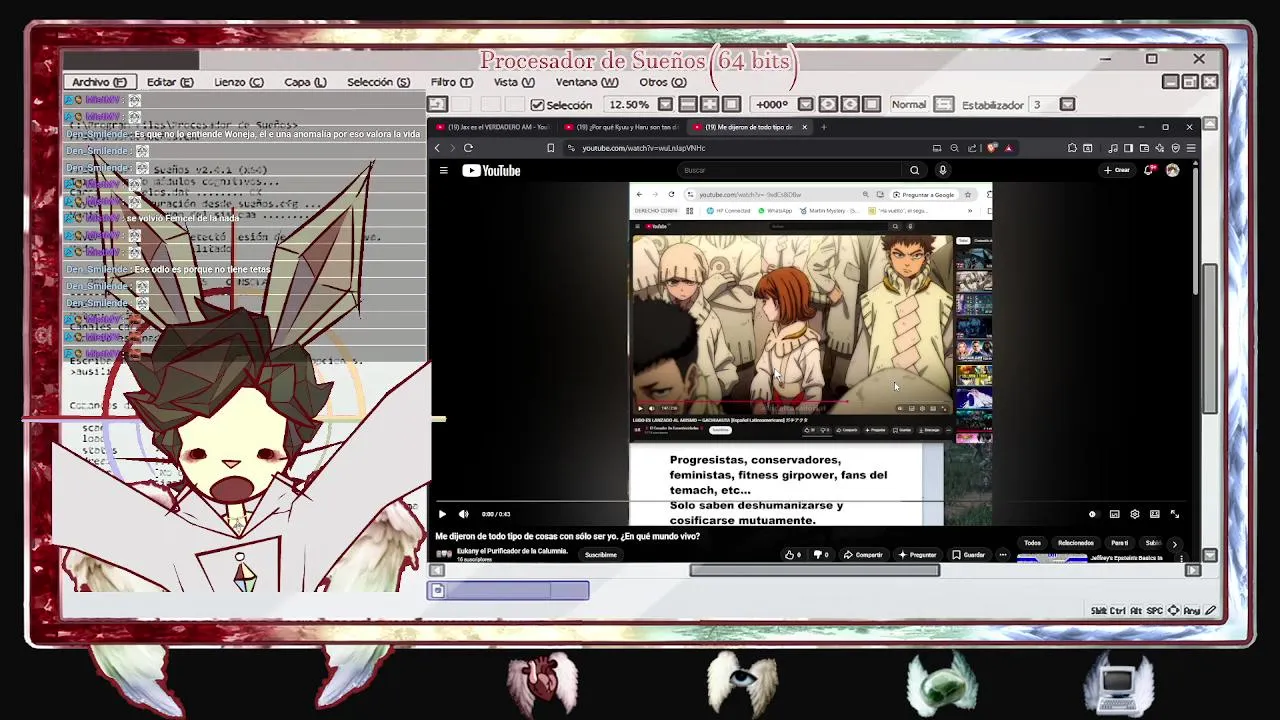This screenshot has height=720, width=1280.
Task: Click the YouTube Buscar search field
Action: coord(788,170)
